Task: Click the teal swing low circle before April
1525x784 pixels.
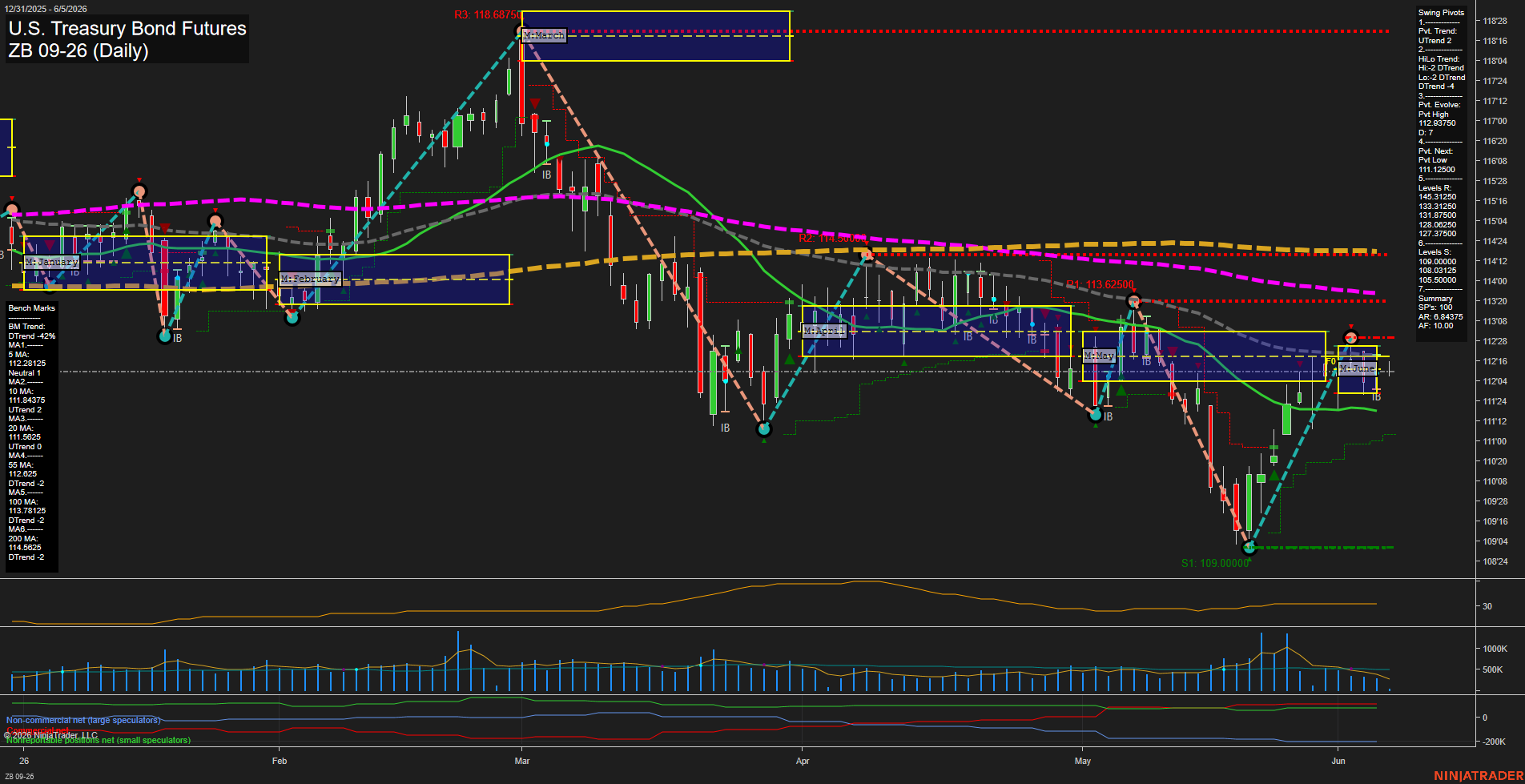Action: point(764,429)
